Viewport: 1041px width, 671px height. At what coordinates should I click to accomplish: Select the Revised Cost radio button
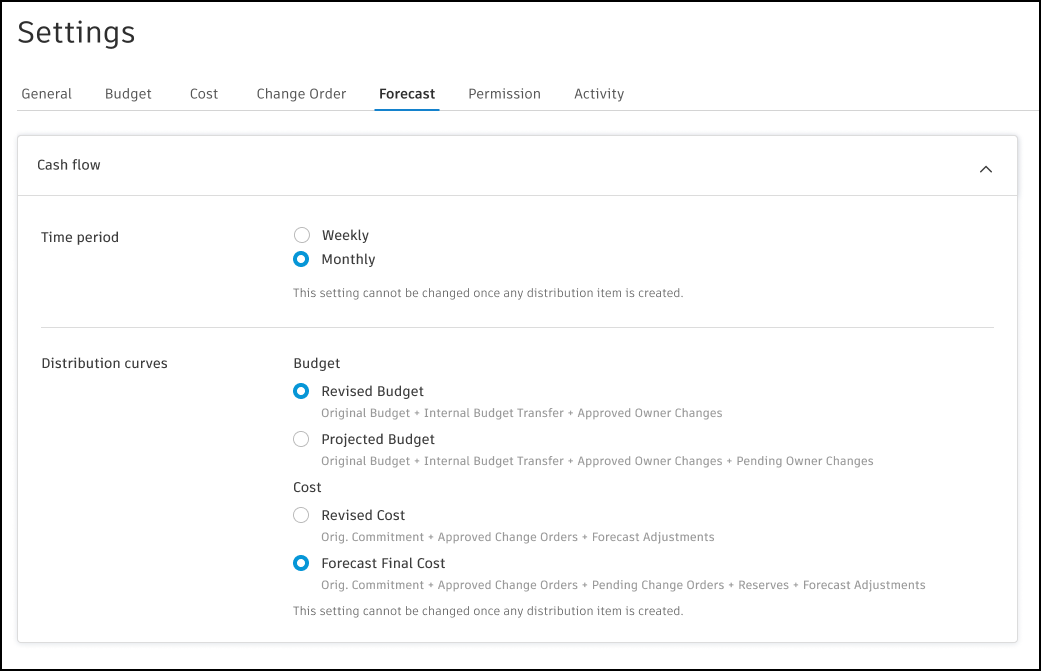(301, 515)
